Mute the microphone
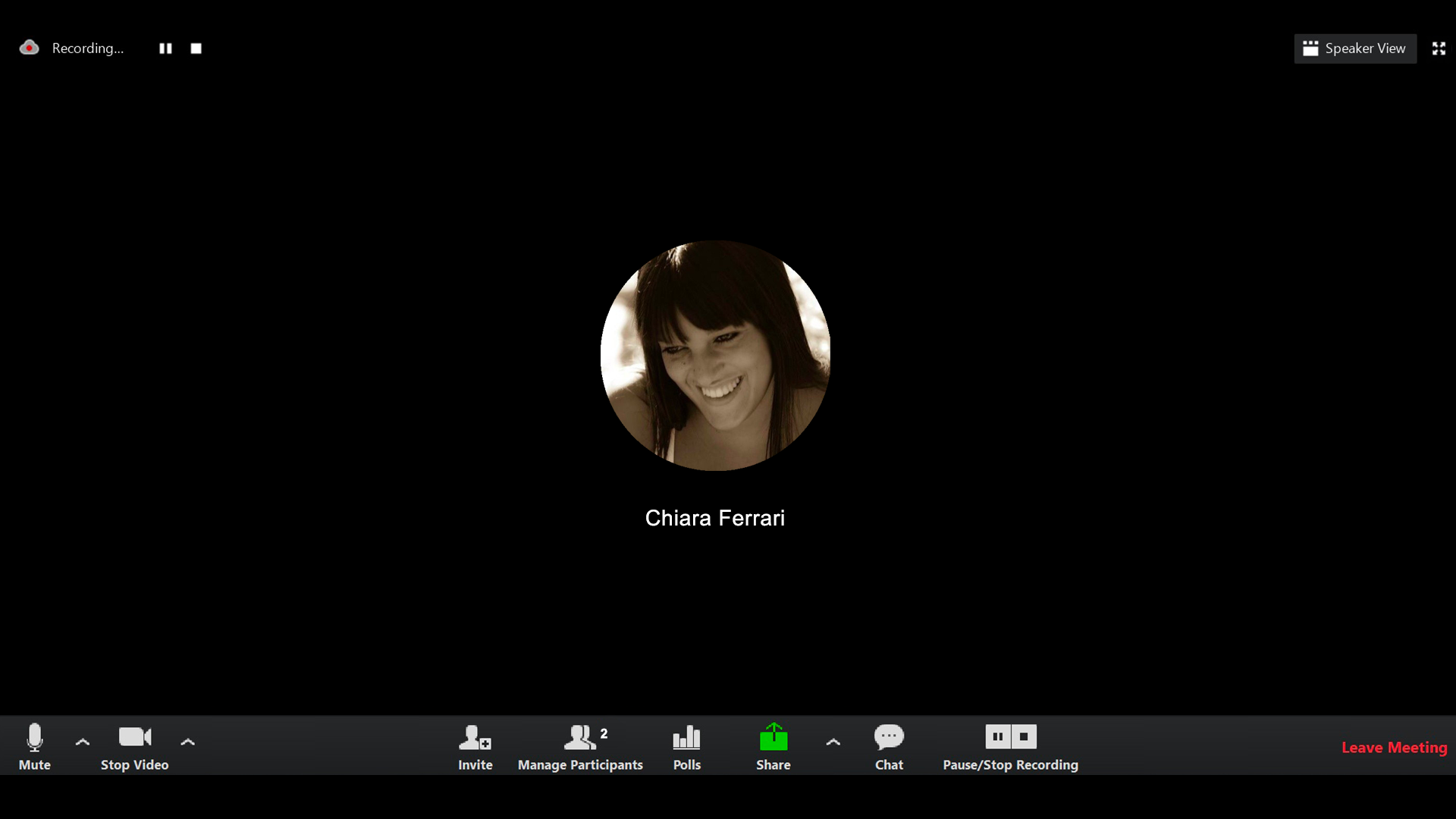Viewport: 1456px width, 819px height. (34, 737)
